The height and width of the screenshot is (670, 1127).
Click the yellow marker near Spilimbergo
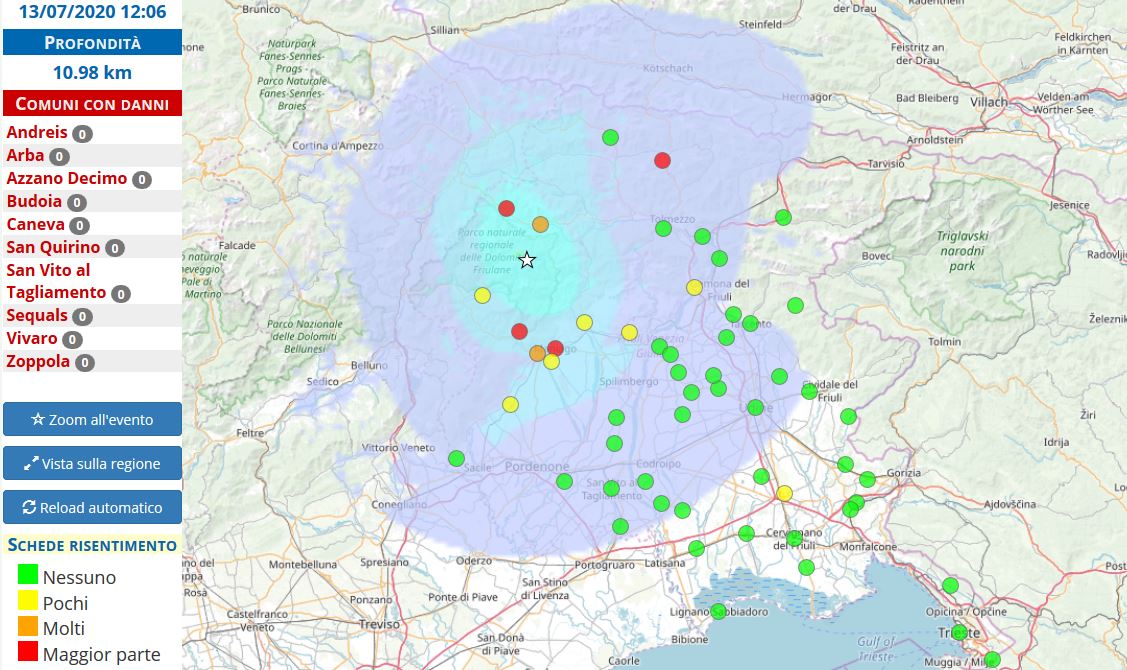point(629,331)
